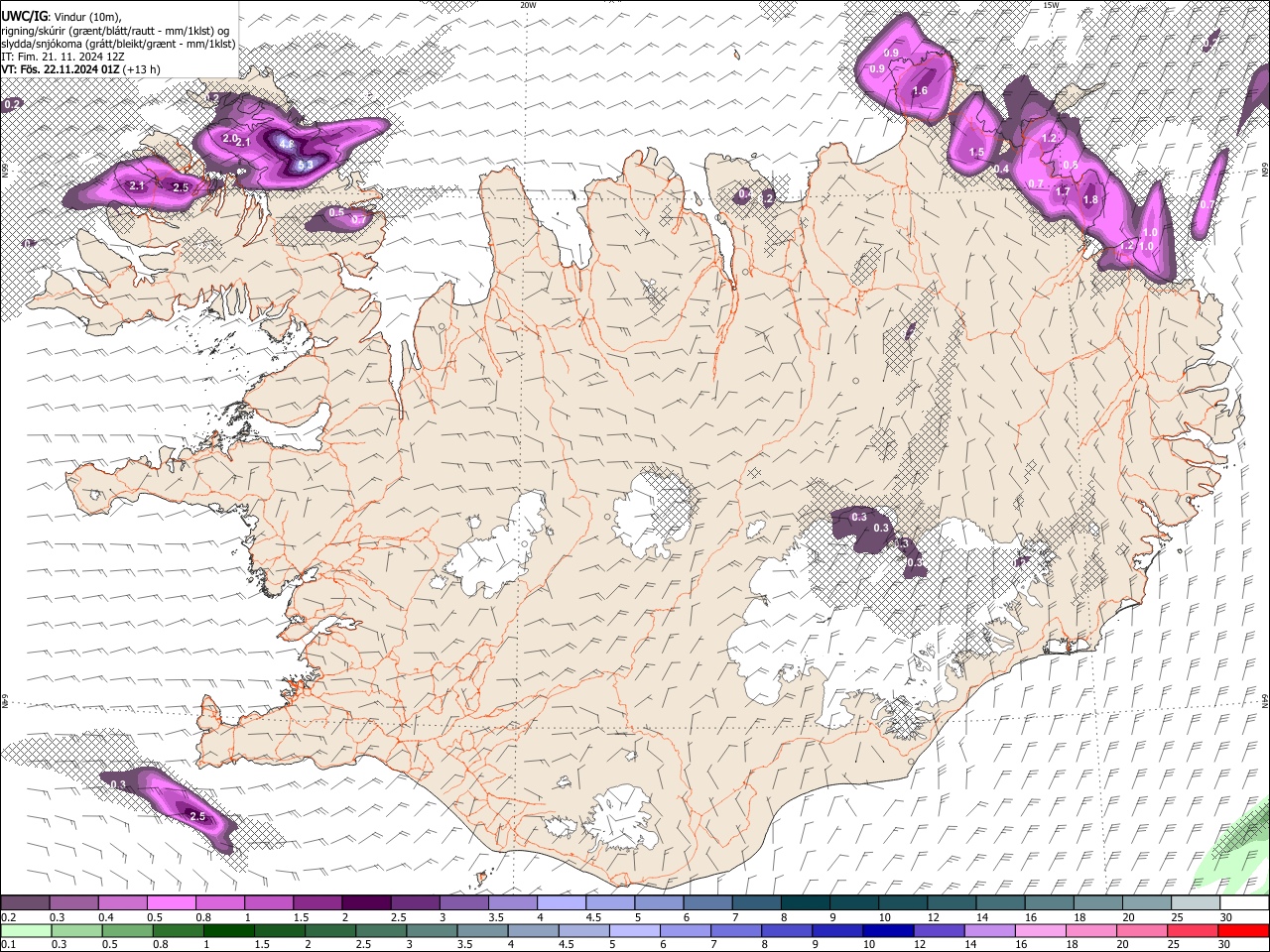Select the dark green lower legend swatch at 1
This screenshot has width=1270, height=952.
tap(228, 930)
